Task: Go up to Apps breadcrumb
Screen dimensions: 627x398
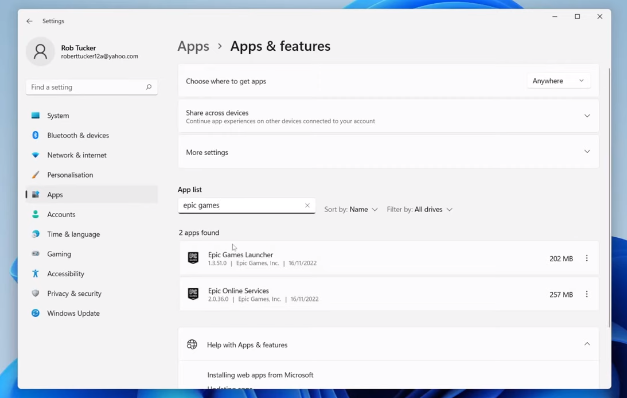Action: (193, 46)
